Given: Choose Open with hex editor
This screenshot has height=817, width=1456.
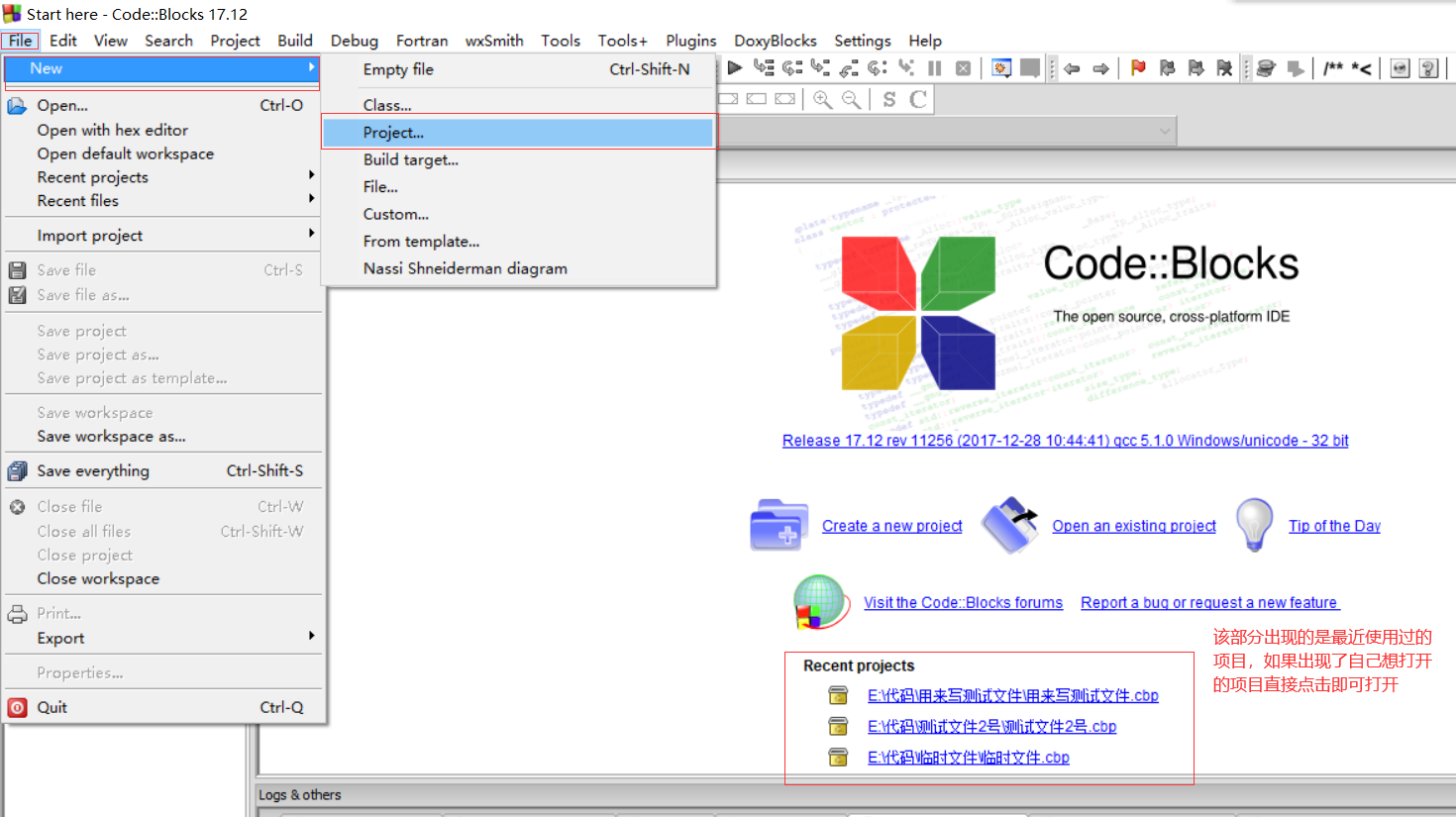Looking at the screenshot, I should [160, 130].
